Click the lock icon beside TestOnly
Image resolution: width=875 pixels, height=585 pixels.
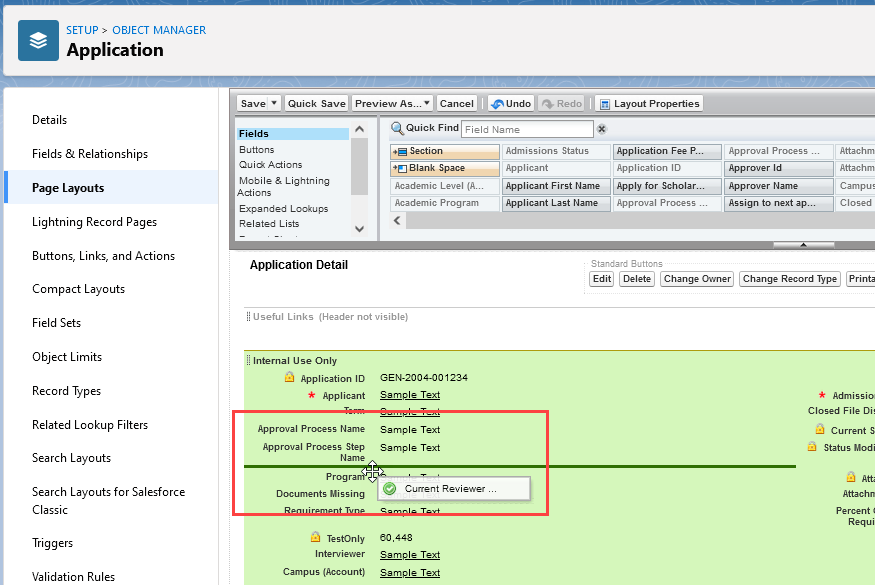pyautogui.click(x=315, y=537)
